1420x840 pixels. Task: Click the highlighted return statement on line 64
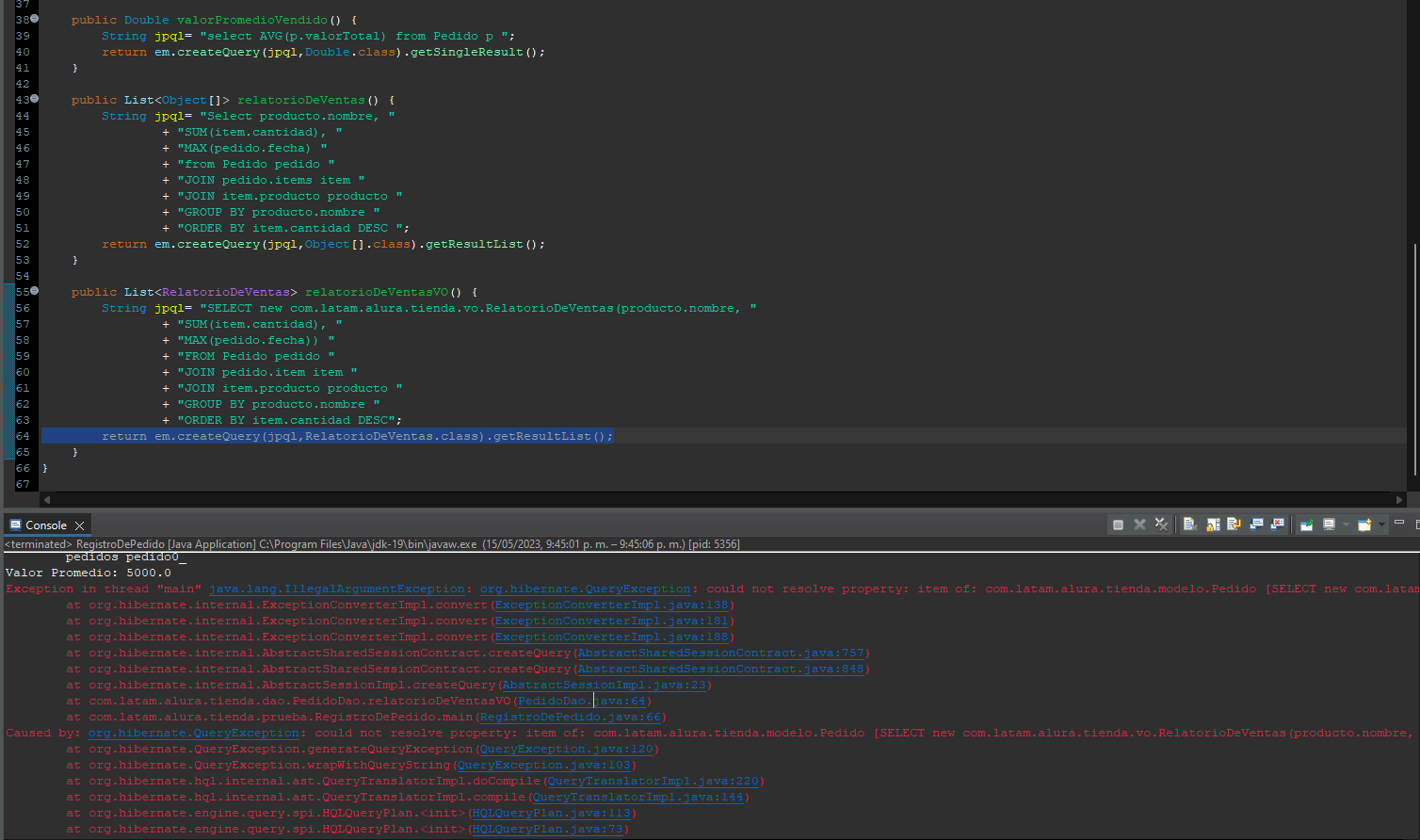(x=358, y=436)
